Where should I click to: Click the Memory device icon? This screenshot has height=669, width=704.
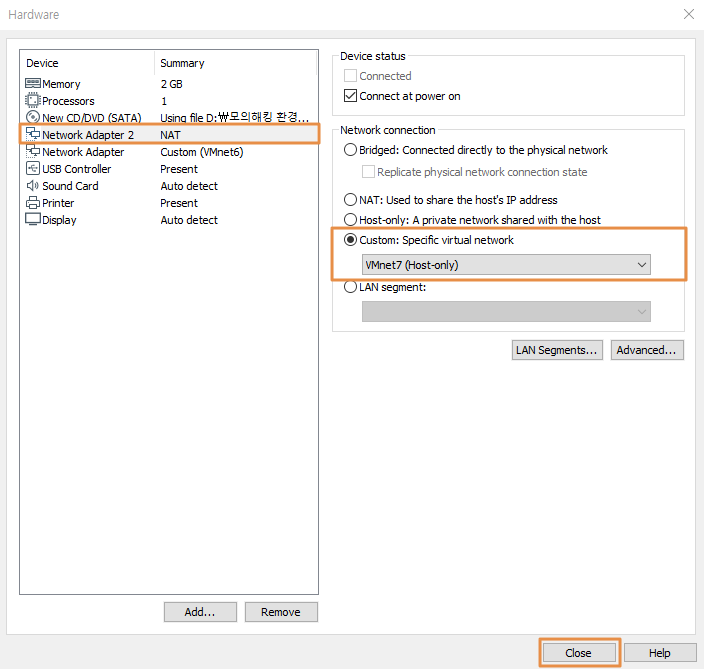pyautogui.click(x=33, y=84)
